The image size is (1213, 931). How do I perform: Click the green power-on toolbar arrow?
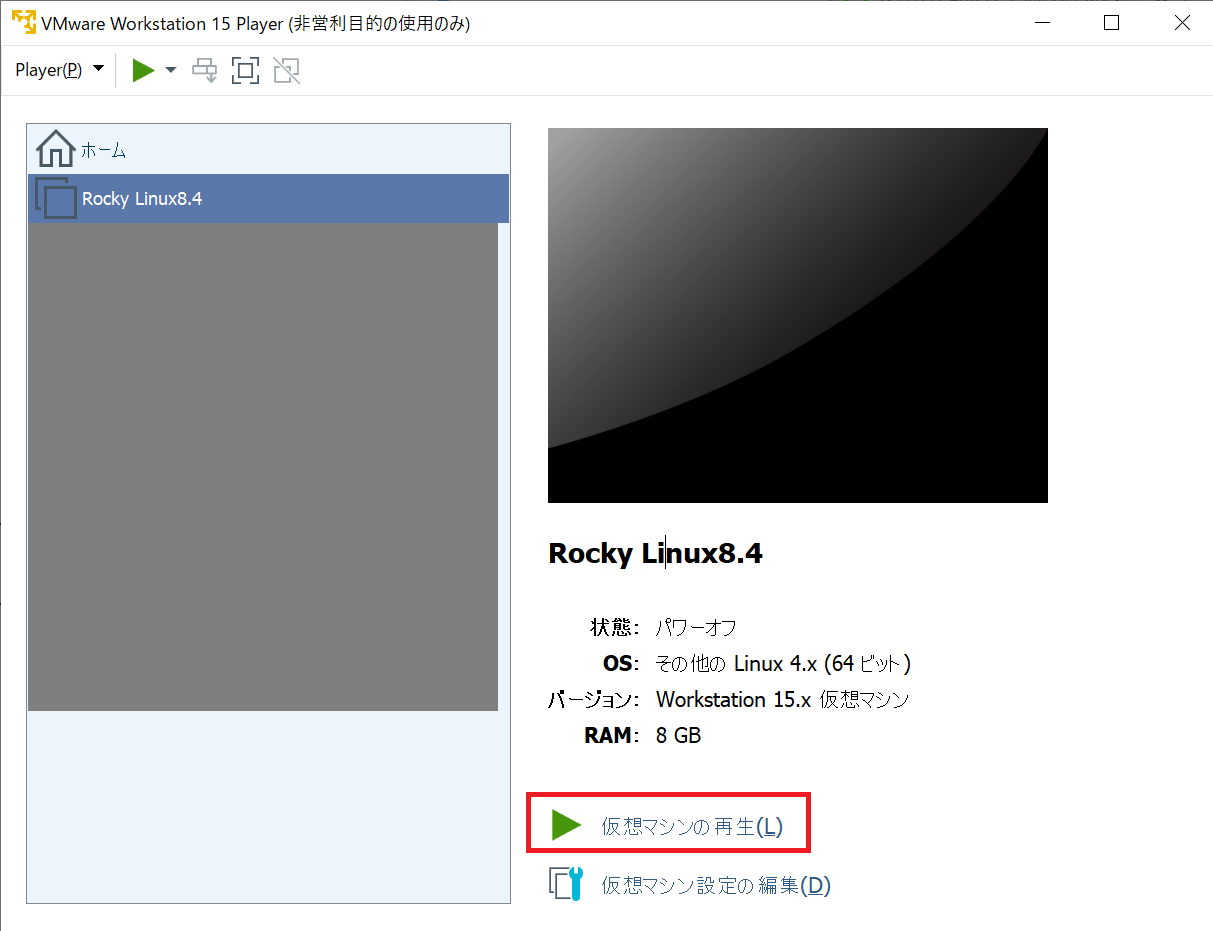pyautogui.click(x=144, y=70)
